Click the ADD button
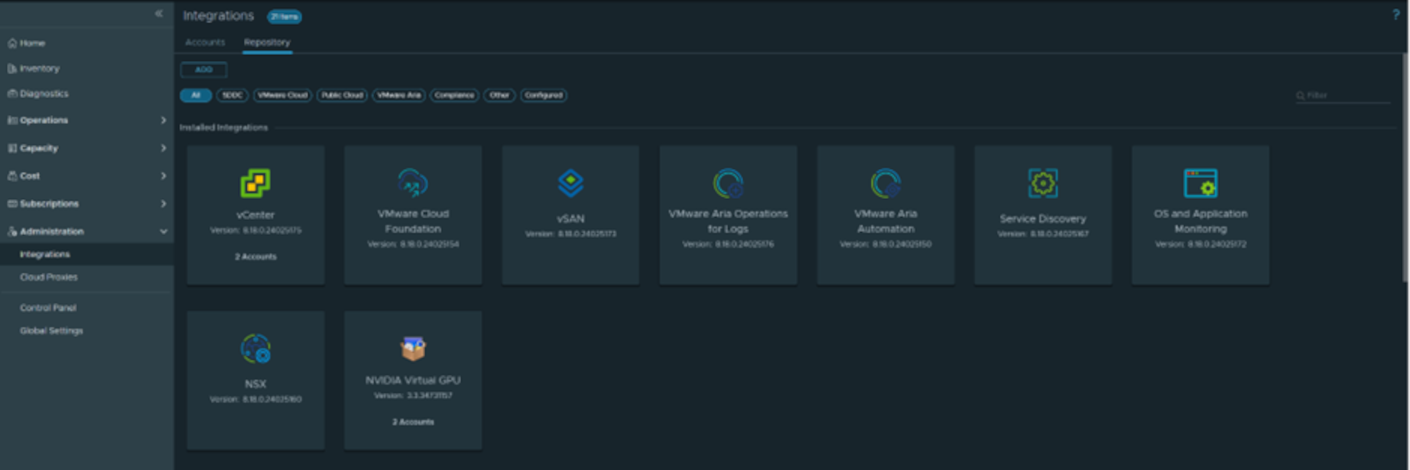This screenshot has height=470, width=1410. (204, 70)
